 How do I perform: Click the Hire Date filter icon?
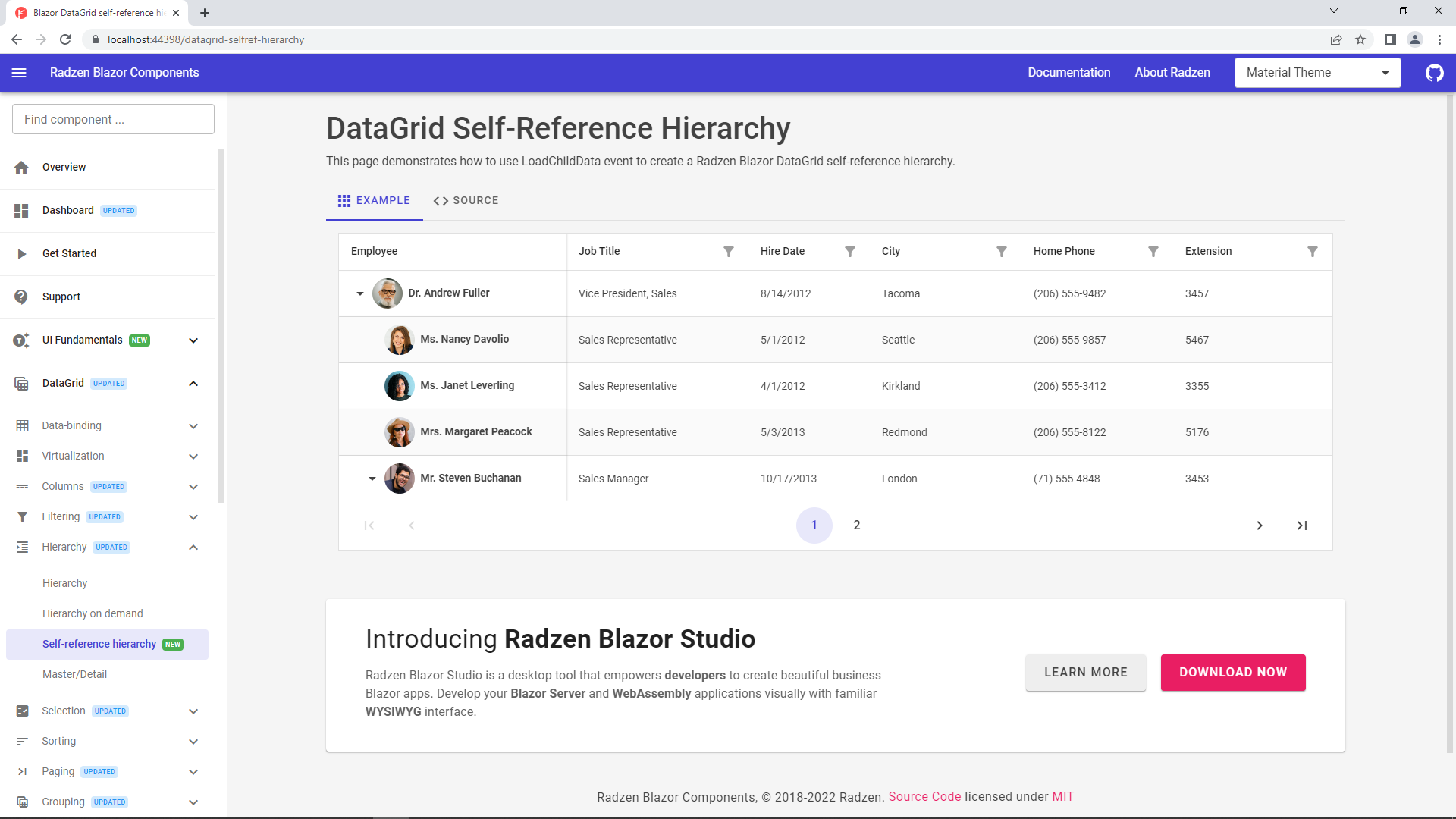pos(849,252)
